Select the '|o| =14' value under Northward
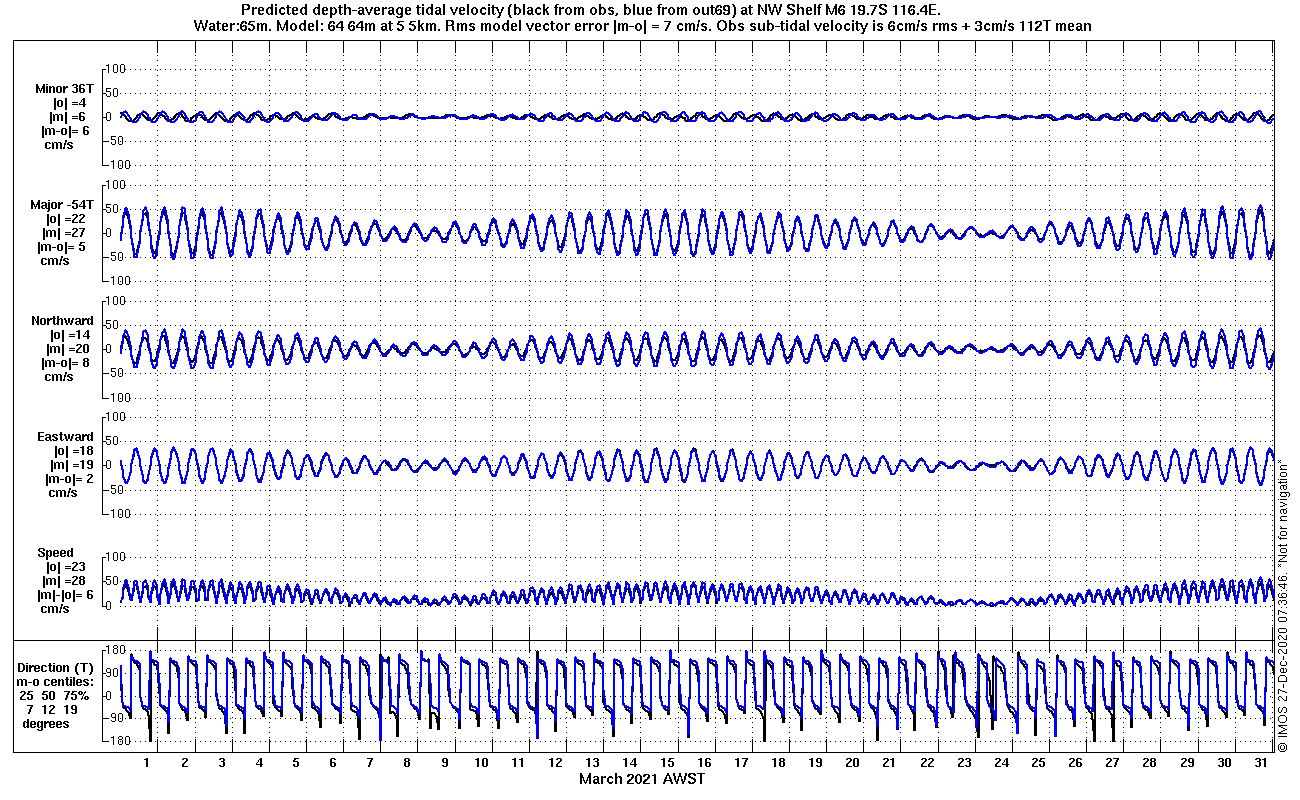Image resolution: width=1300 pixels, height=800 pixels. click(x=70, y=334)
